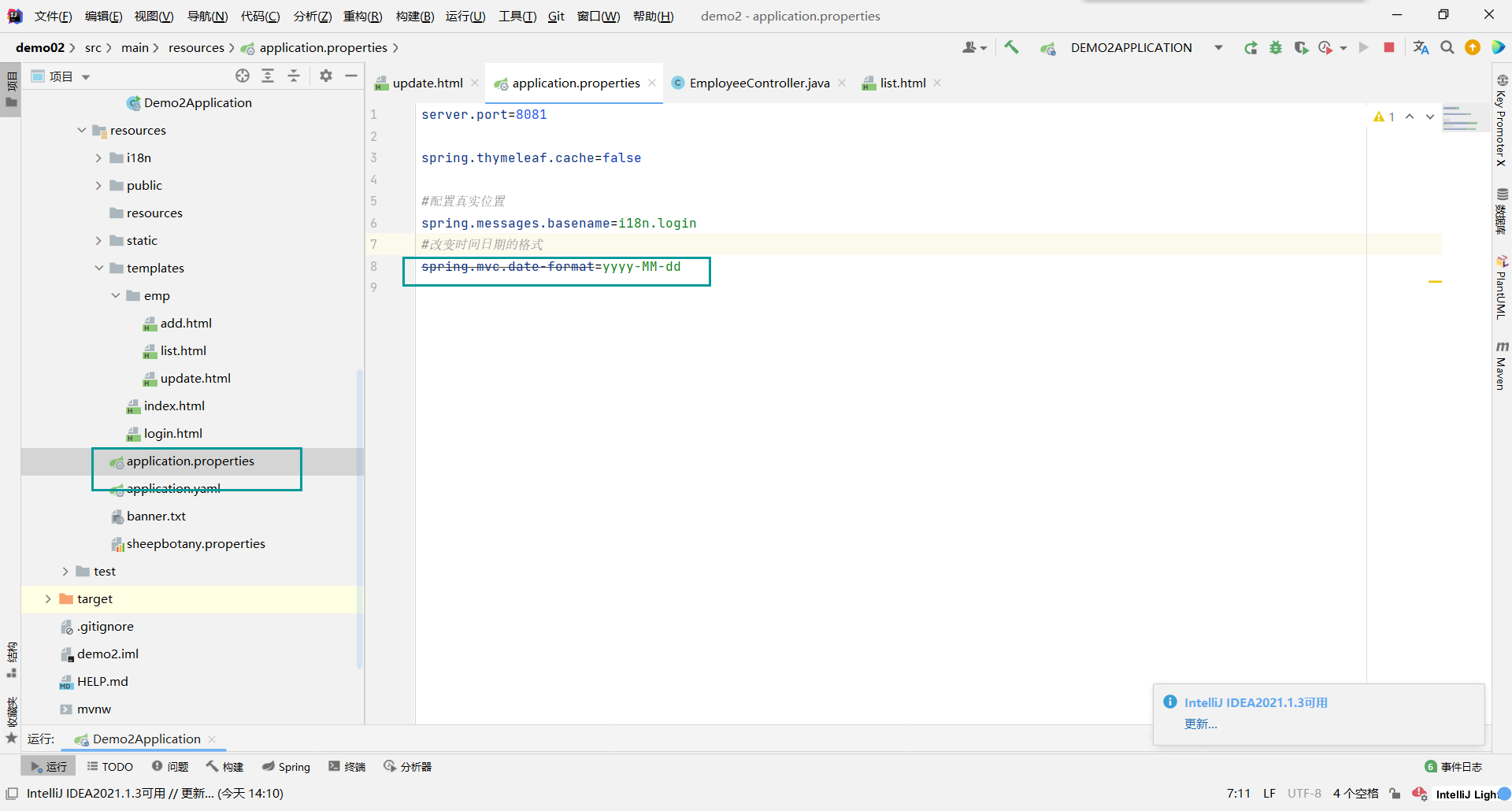
Task: Open the 文件(F) menu
Action: pos(53,16)
